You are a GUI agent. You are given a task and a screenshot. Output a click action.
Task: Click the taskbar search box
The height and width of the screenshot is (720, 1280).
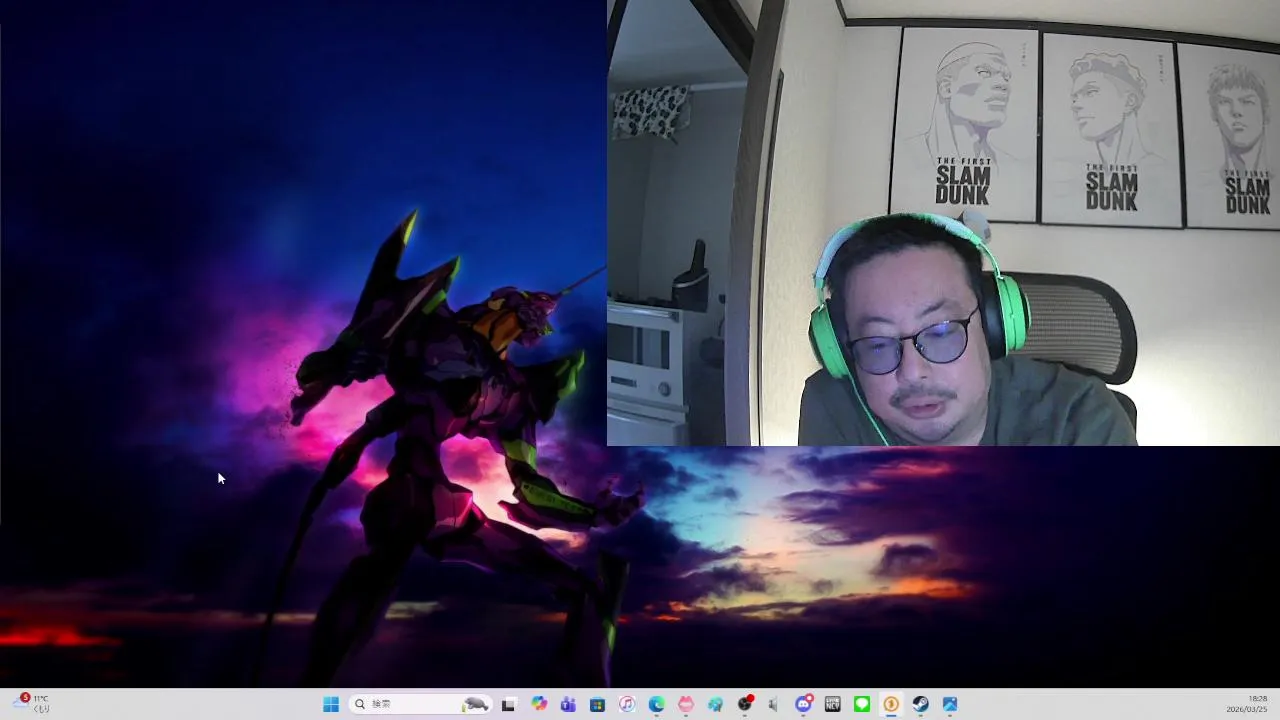click(421, 704)
